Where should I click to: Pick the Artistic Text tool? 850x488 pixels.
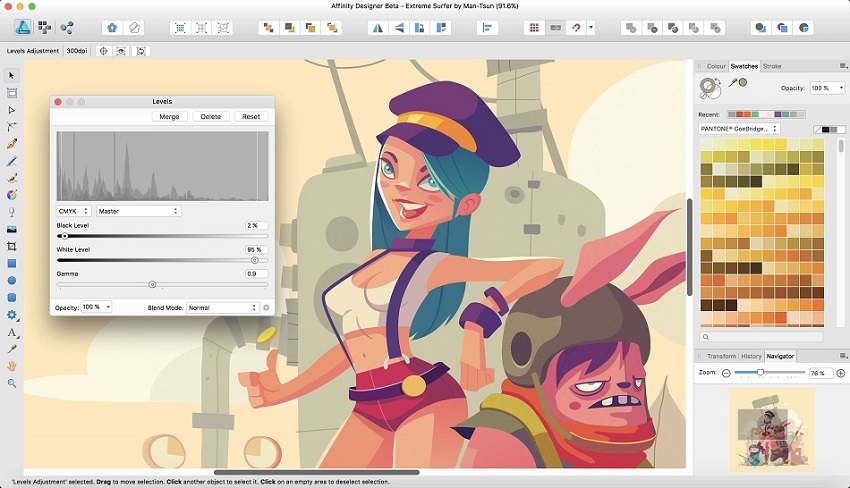12,332
